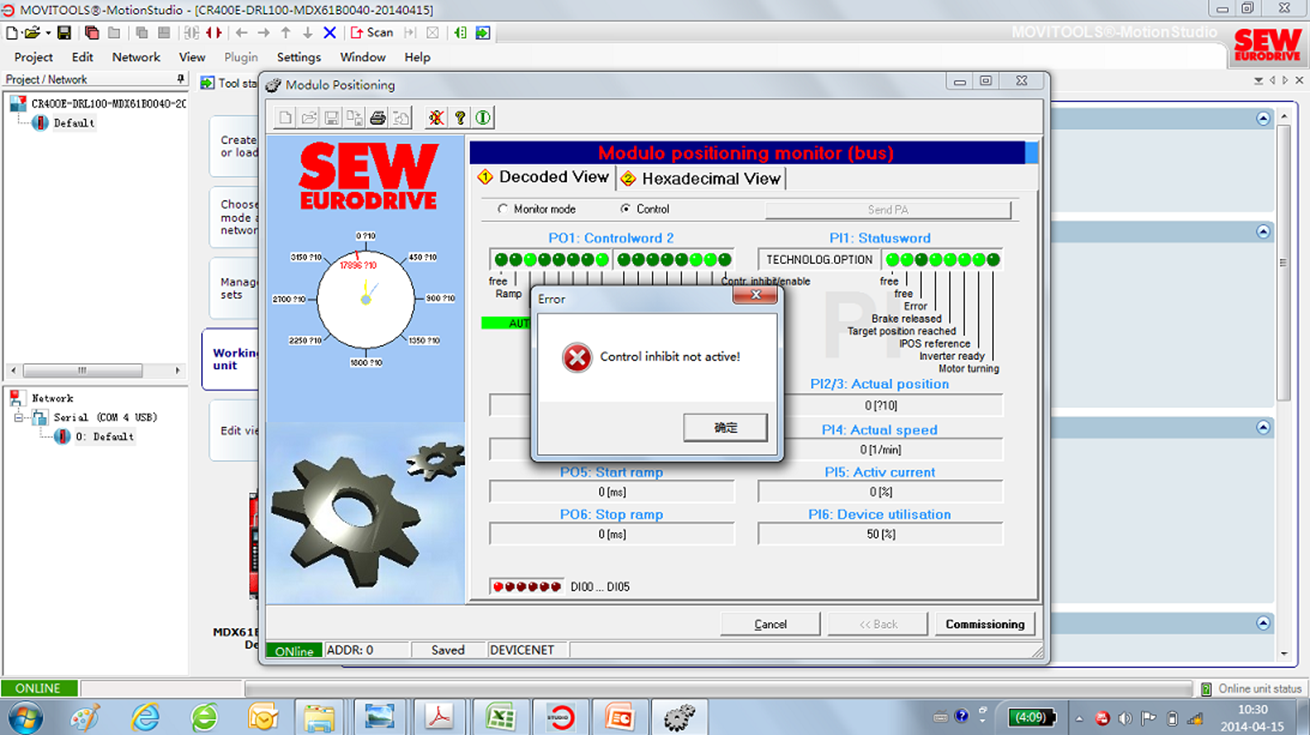1310x735 pixels.
Task: Click the Commissioning button
Action: pos(984,624)
